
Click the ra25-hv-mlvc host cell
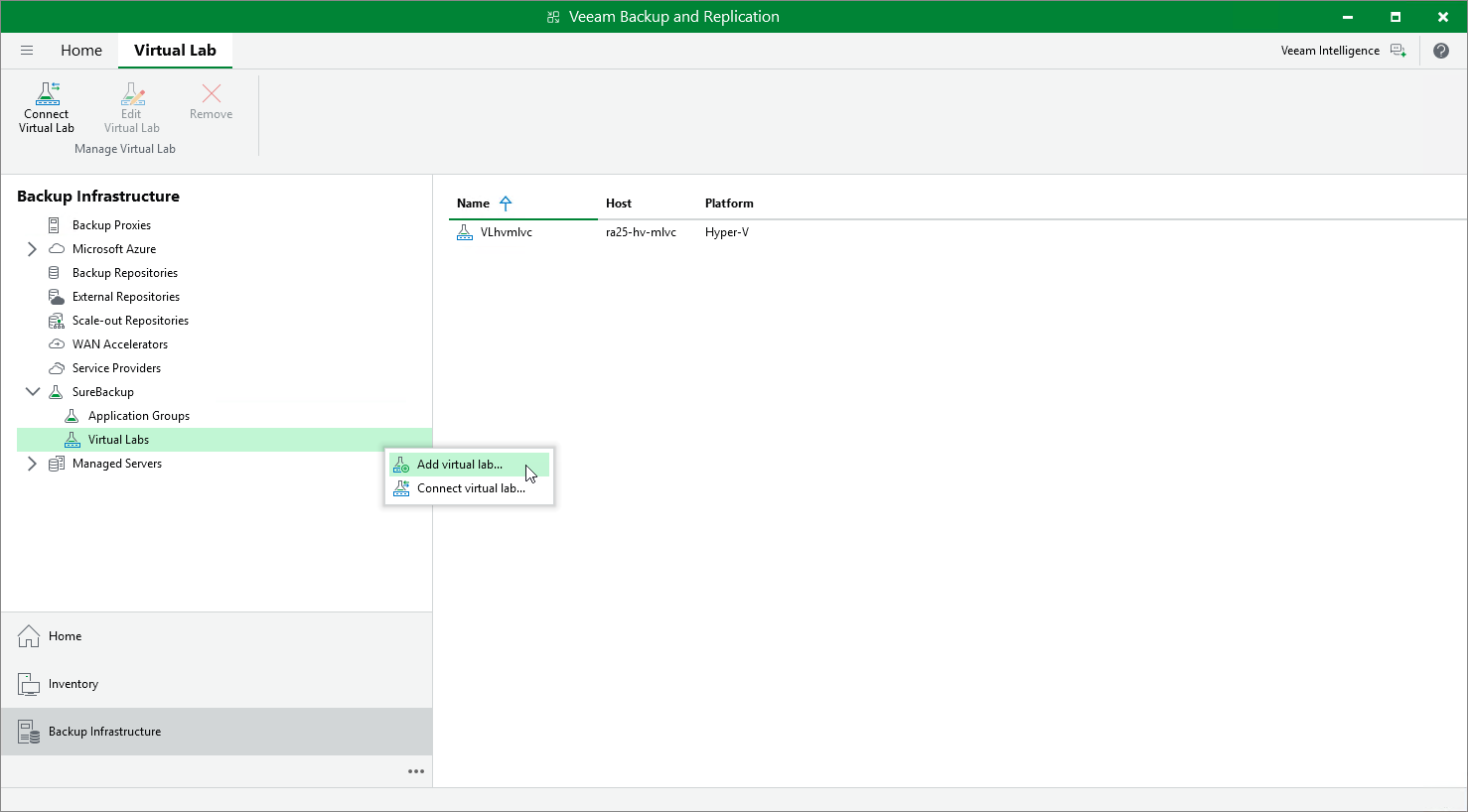[641, 232]
